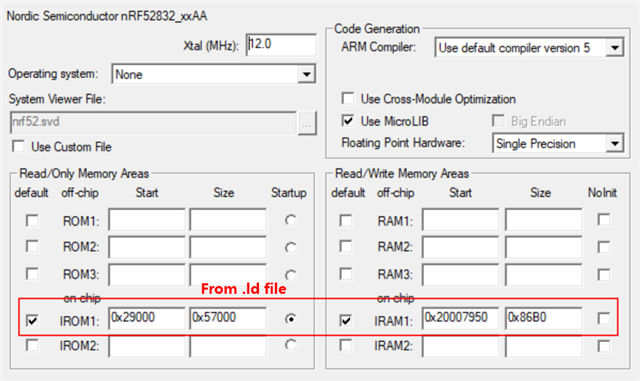640x381 pixels.
Task: Click the RAM2 Start field
Action: coord(460,247)
